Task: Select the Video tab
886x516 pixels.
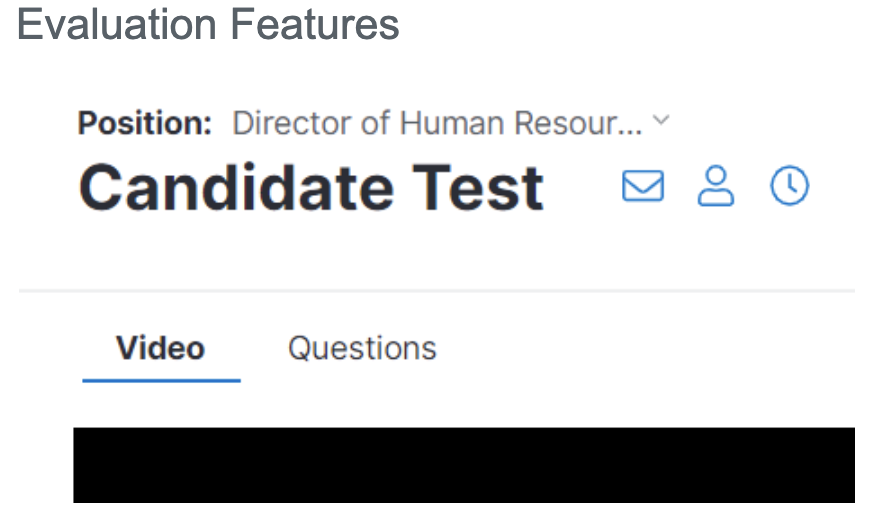Action: [x=160, y=348]
